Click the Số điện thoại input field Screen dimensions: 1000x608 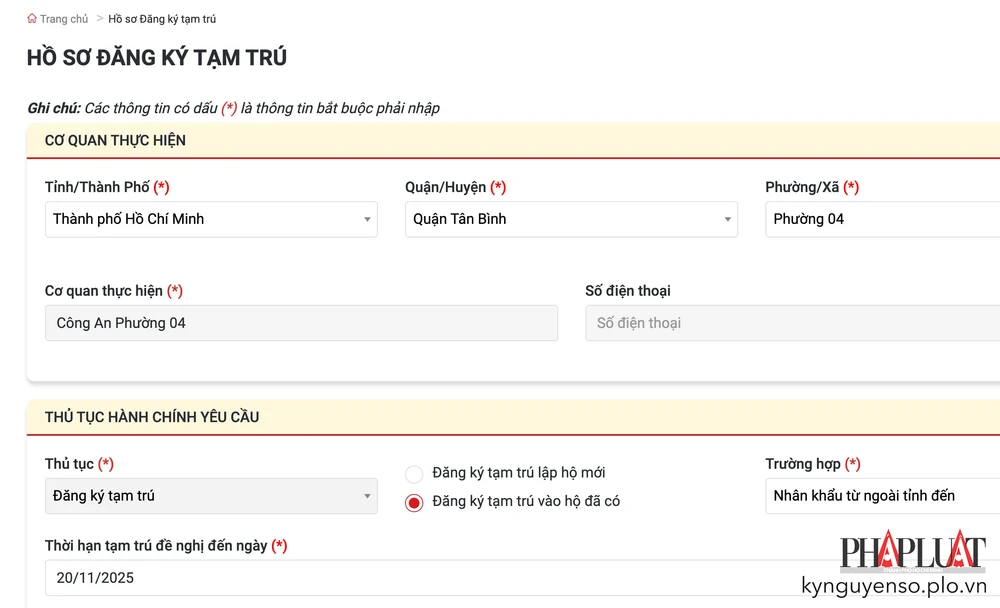(790, 323)
